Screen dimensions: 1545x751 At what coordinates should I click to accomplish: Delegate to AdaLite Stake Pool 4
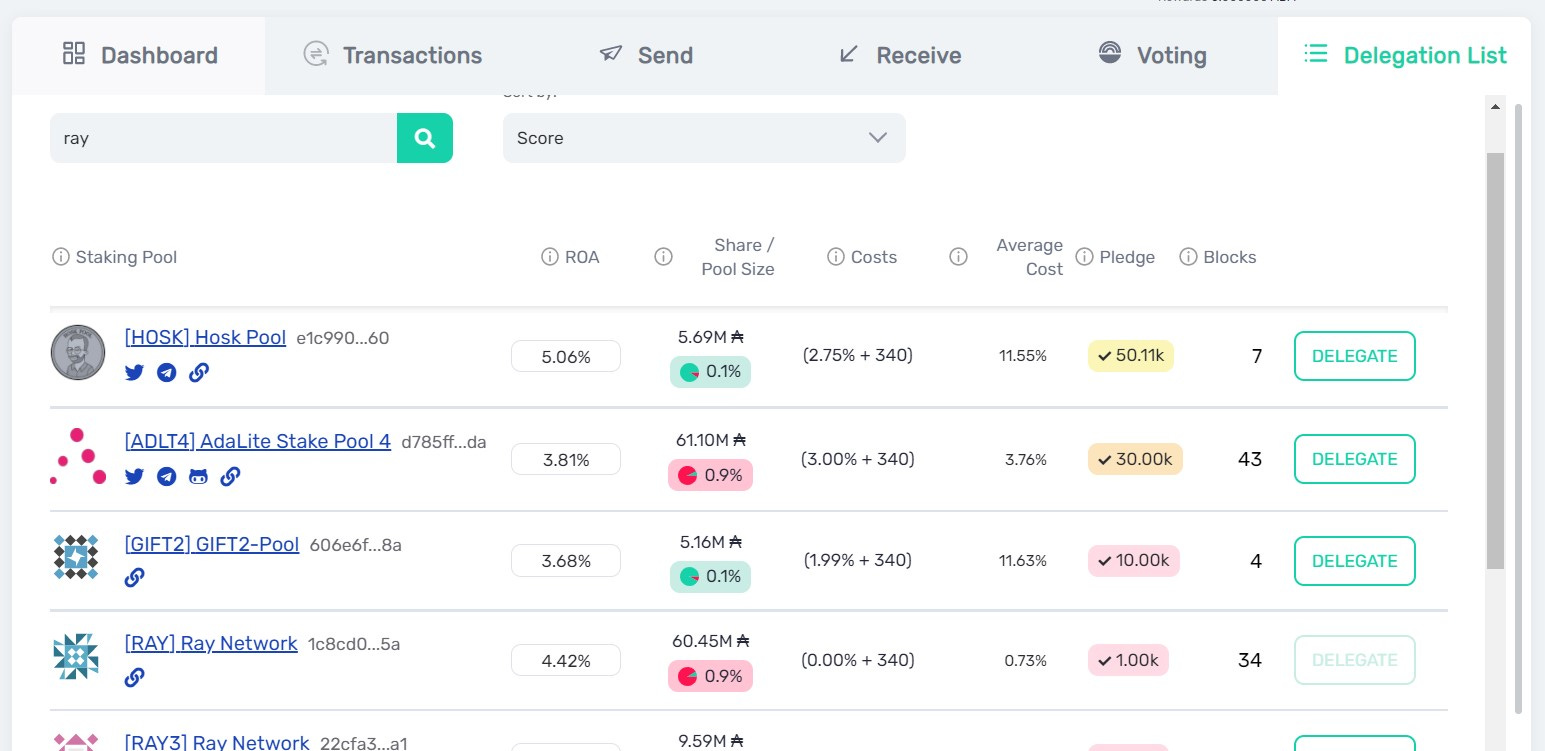(x=1355, y=459)
